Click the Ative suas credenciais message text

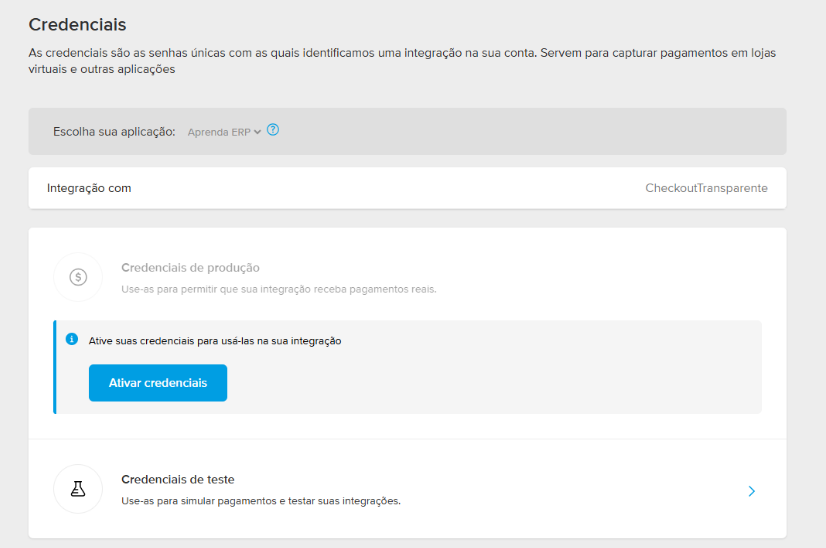pos(215,341)
